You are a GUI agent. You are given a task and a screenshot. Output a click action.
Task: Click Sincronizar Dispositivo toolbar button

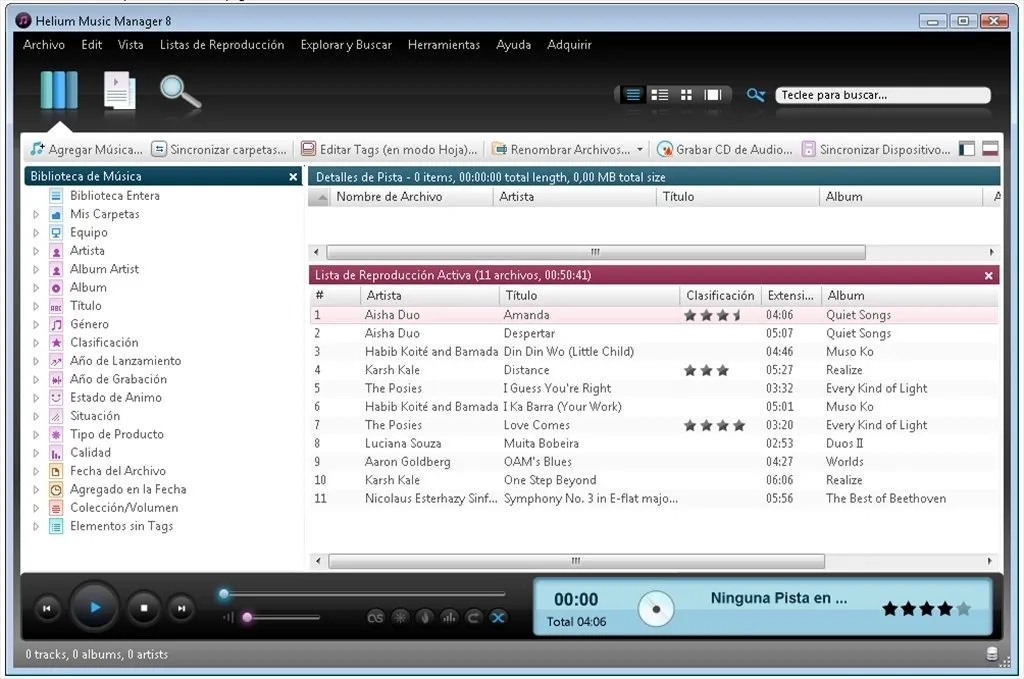coord(876,150)
